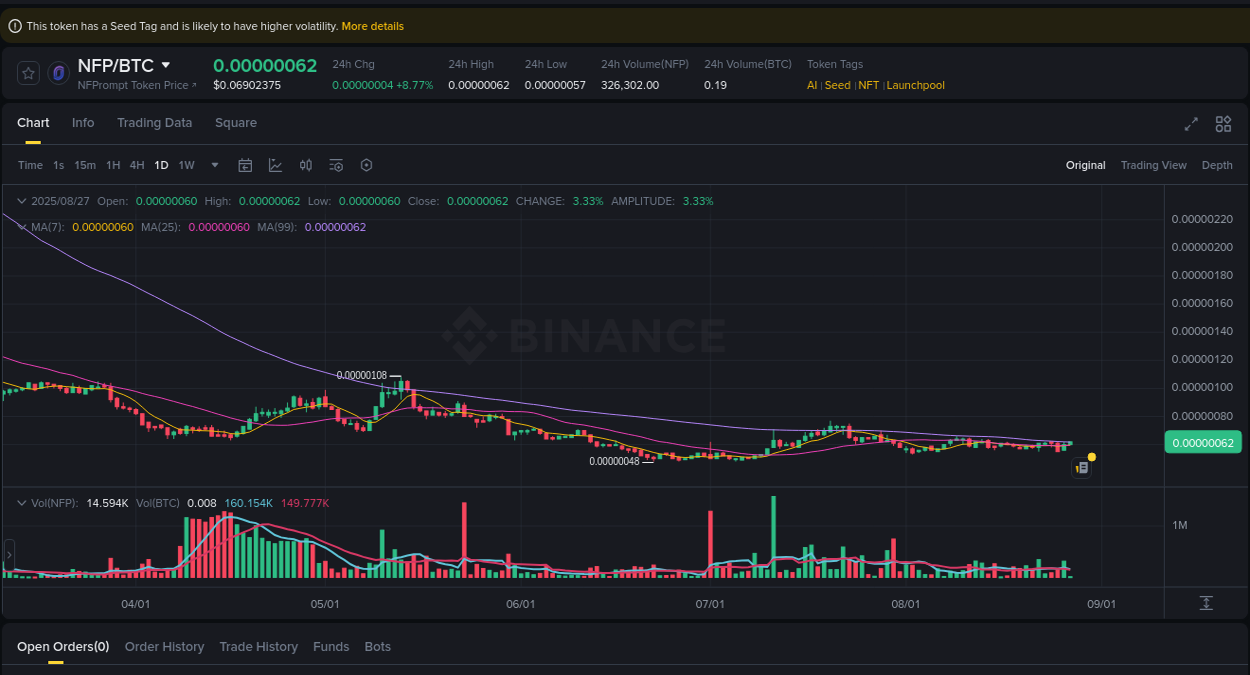Screen dimensions: 1250x675
Task: Open NFPrompt Token Price dropdown
Action: click(x=135, y=85)
